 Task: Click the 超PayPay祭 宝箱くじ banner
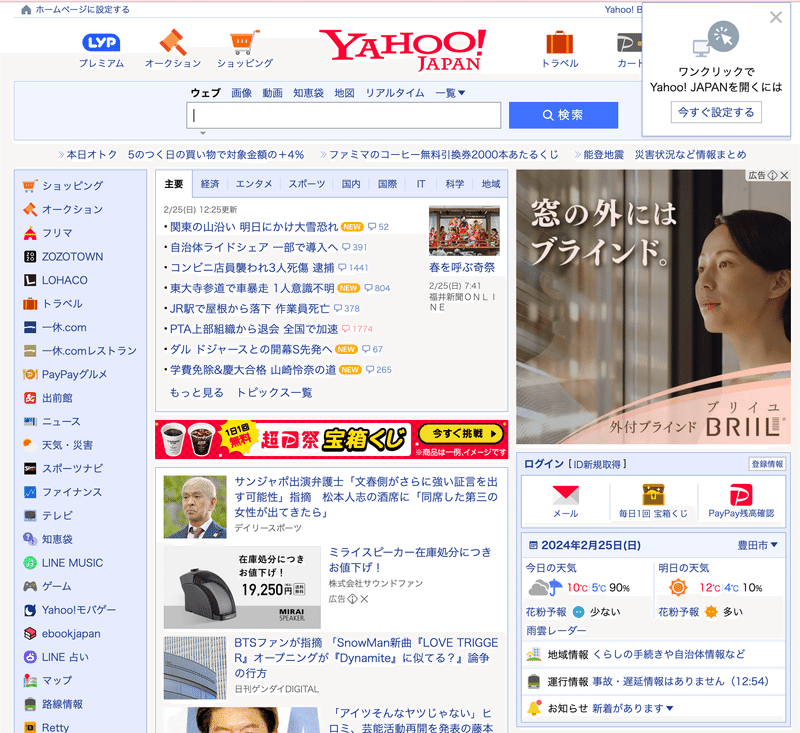[331, 439]
